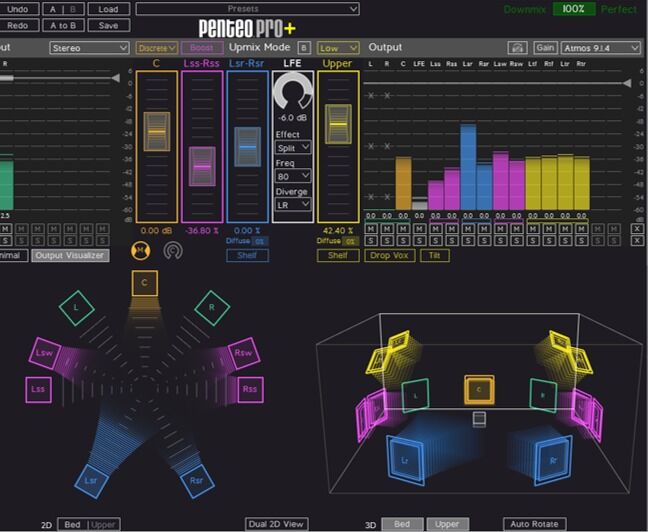Click the green L speaker in 2D view
The image size is (648, 532).
[76, 307]
